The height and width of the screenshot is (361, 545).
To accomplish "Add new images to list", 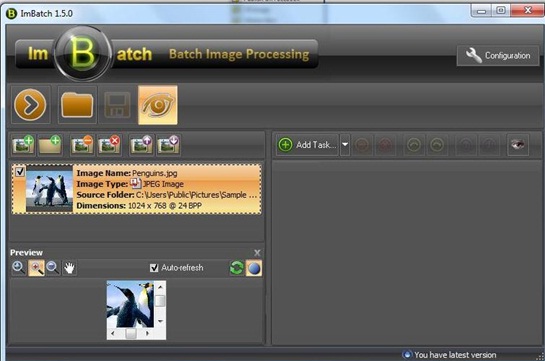I will (23, 145).
